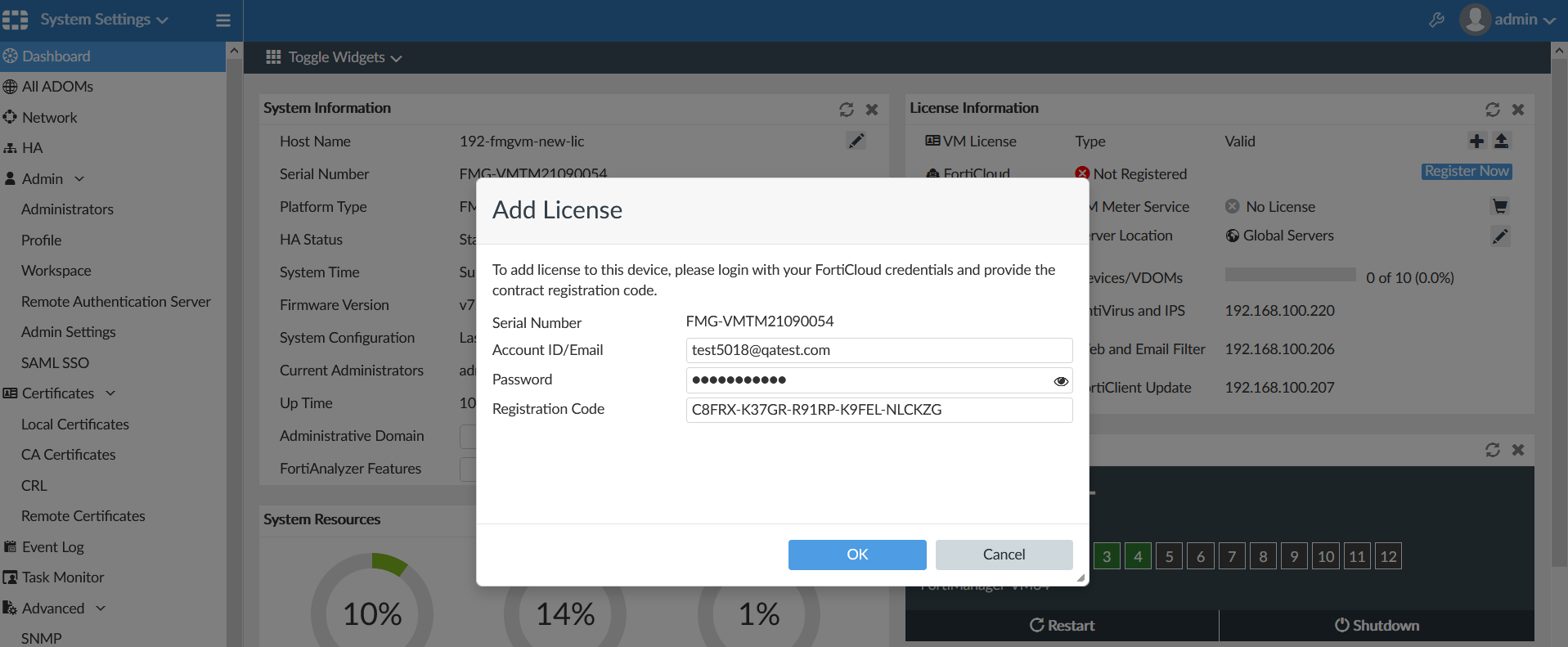
Task: Expand the Advanced sidebar section
Action: coord(101,609)
